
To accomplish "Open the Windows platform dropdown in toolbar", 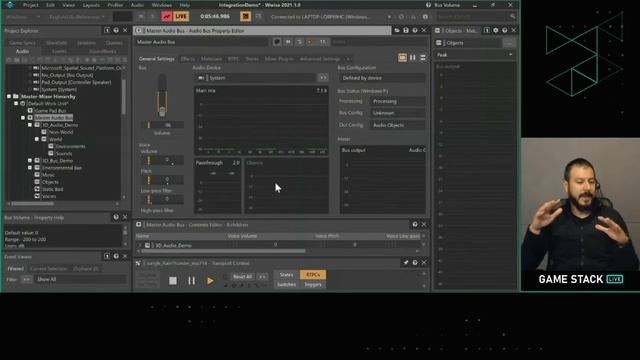I will tap(23, 17).
